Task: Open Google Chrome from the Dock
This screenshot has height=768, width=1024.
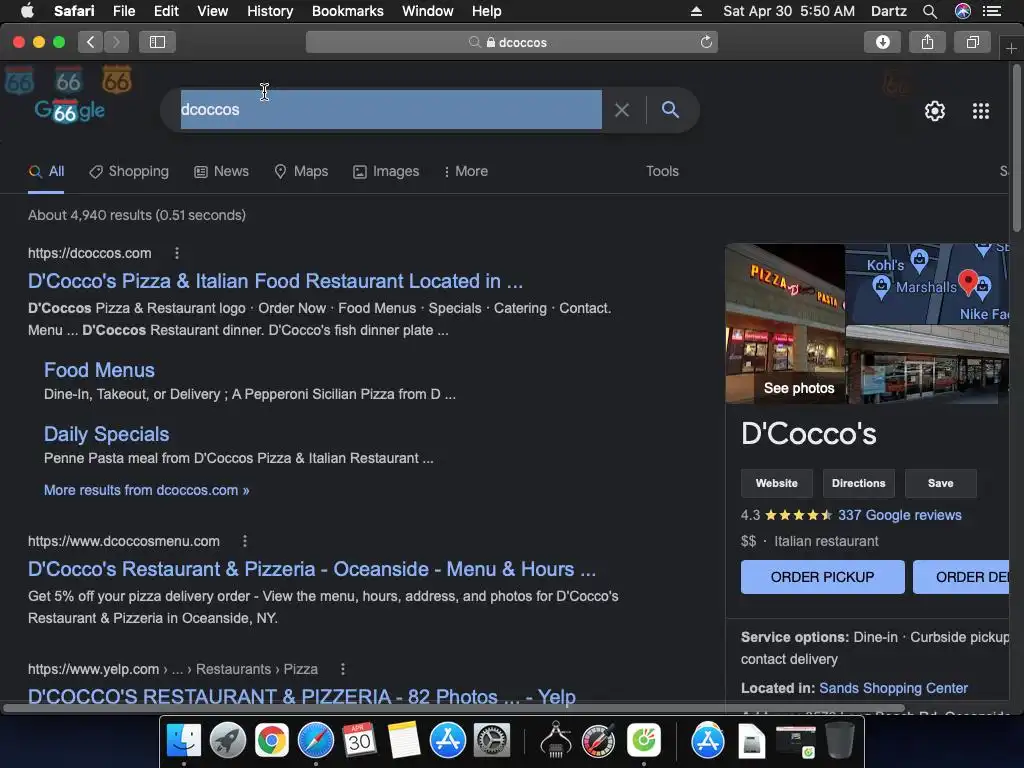Action: (x=272, y=741)
